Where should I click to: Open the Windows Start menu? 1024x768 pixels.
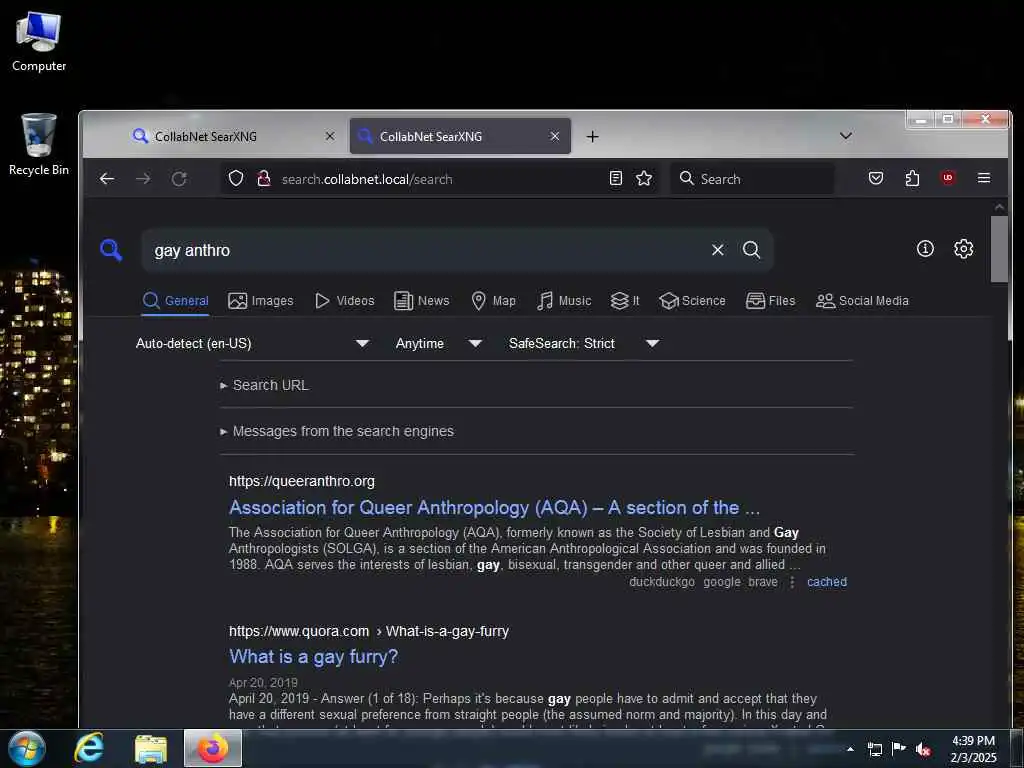point(26,748)
